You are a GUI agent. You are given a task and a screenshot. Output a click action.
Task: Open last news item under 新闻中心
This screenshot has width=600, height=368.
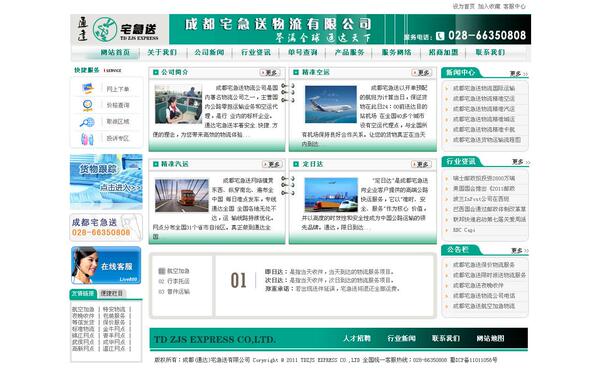click(x=487, y=140)
